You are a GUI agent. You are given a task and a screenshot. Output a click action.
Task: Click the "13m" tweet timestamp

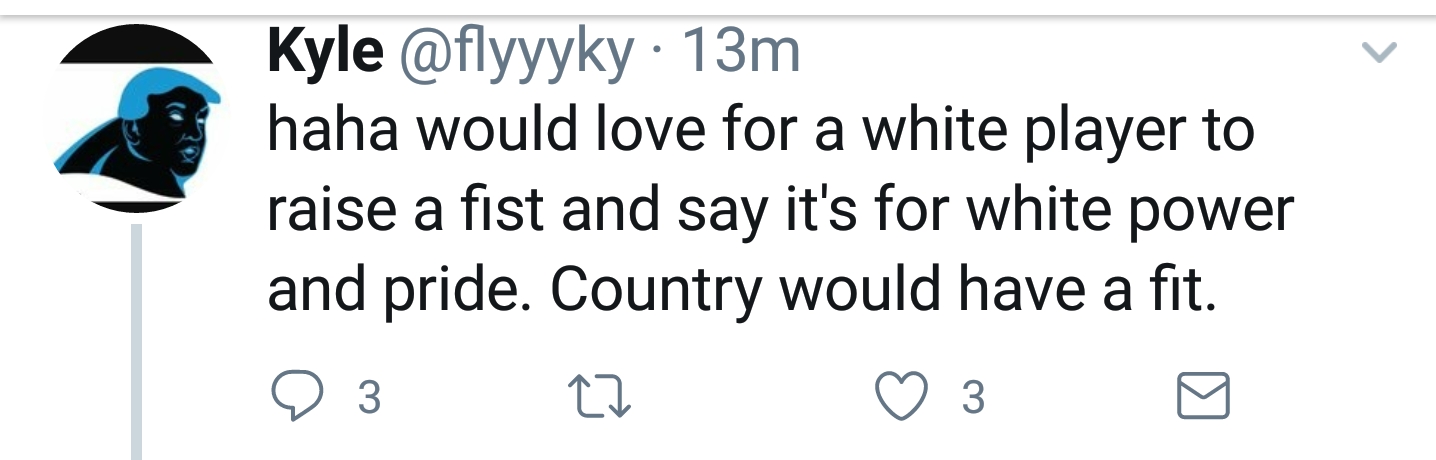739,53
